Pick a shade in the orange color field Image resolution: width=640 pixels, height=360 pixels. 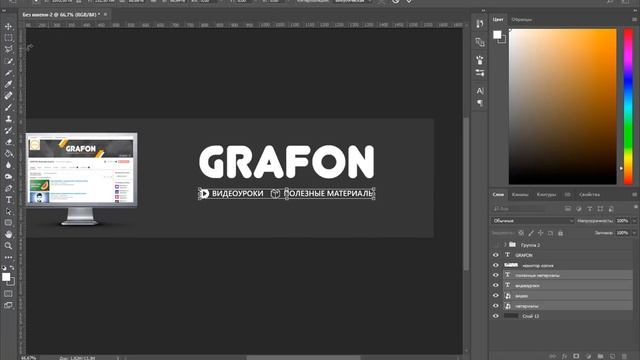click(562, 106)
